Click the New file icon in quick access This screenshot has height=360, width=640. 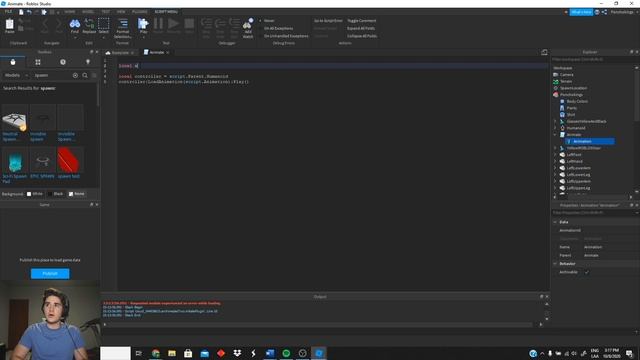[21, 12]
